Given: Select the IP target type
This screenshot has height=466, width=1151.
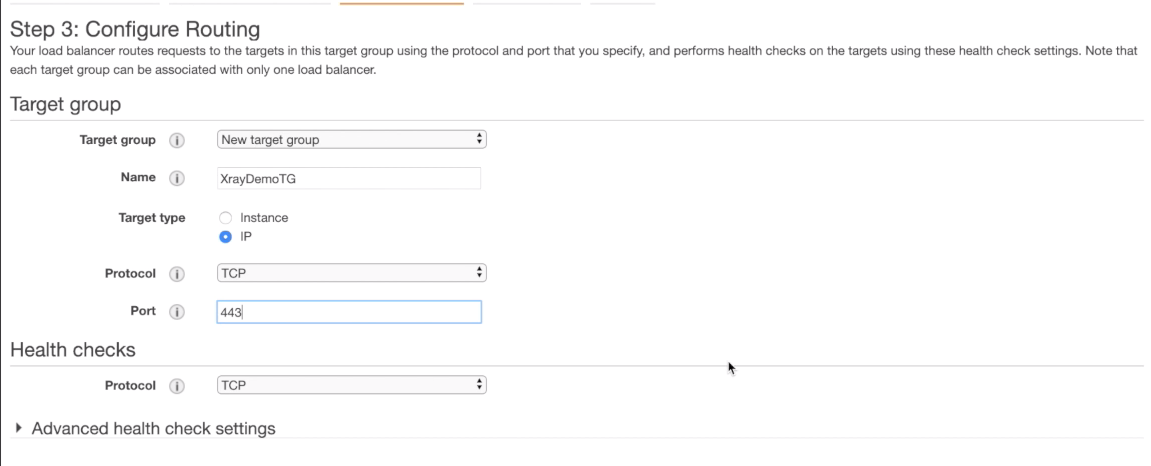Looking at the screenshot, I should pos(225,237).
